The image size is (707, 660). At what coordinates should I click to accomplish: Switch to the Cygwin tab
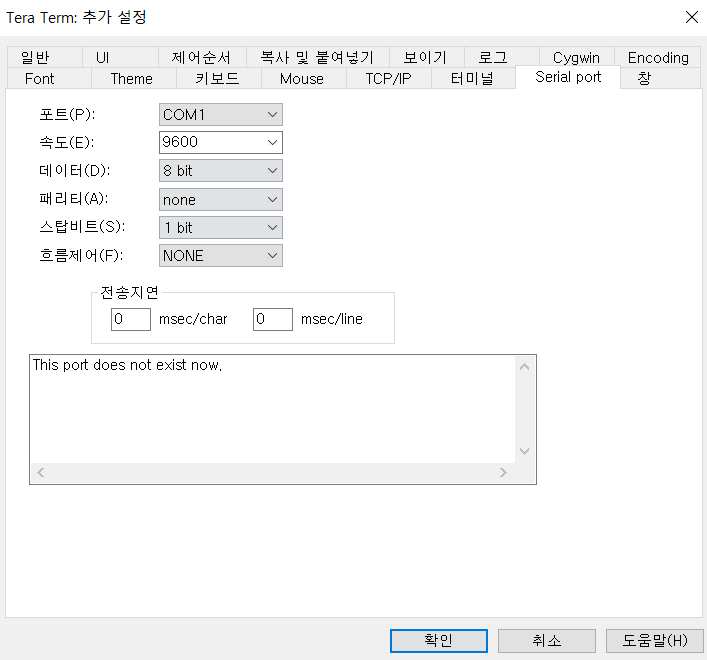pos(576,57)
